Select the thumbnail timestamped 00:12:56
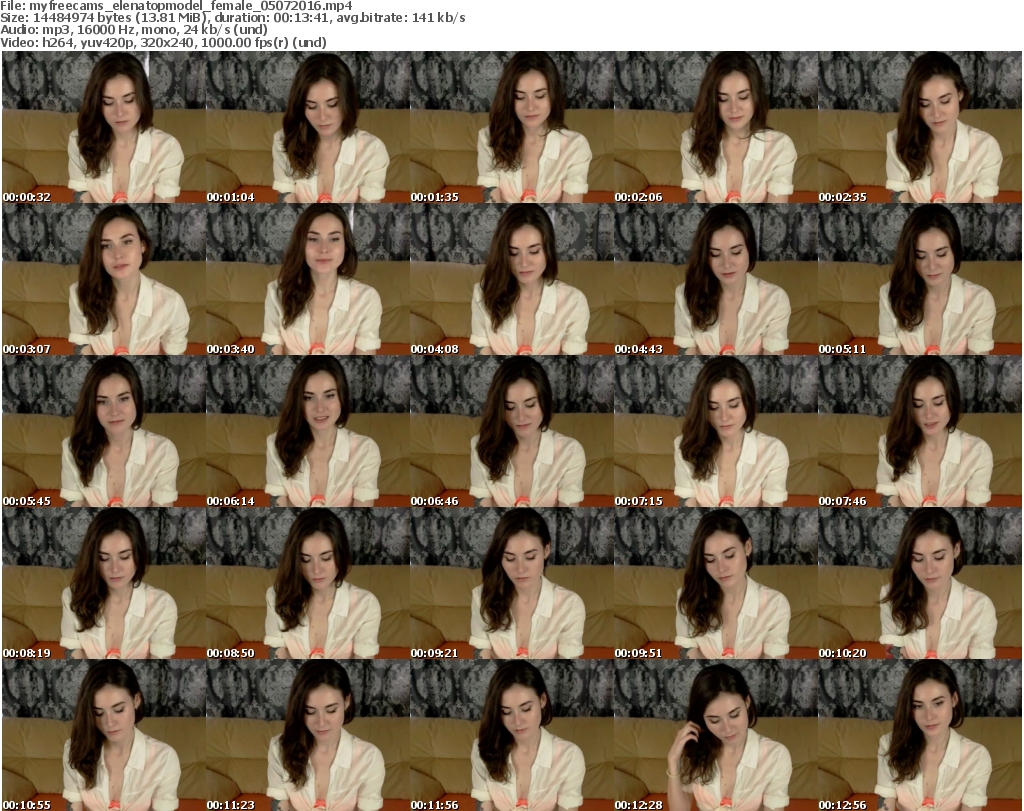Image resolution: width=1024 pixels, height=811 pixels. (920, 735)
